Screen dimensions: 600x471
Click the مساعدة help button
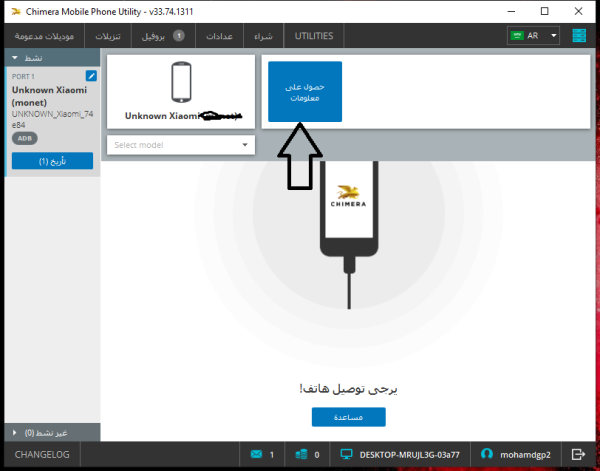tap(349, 417)
